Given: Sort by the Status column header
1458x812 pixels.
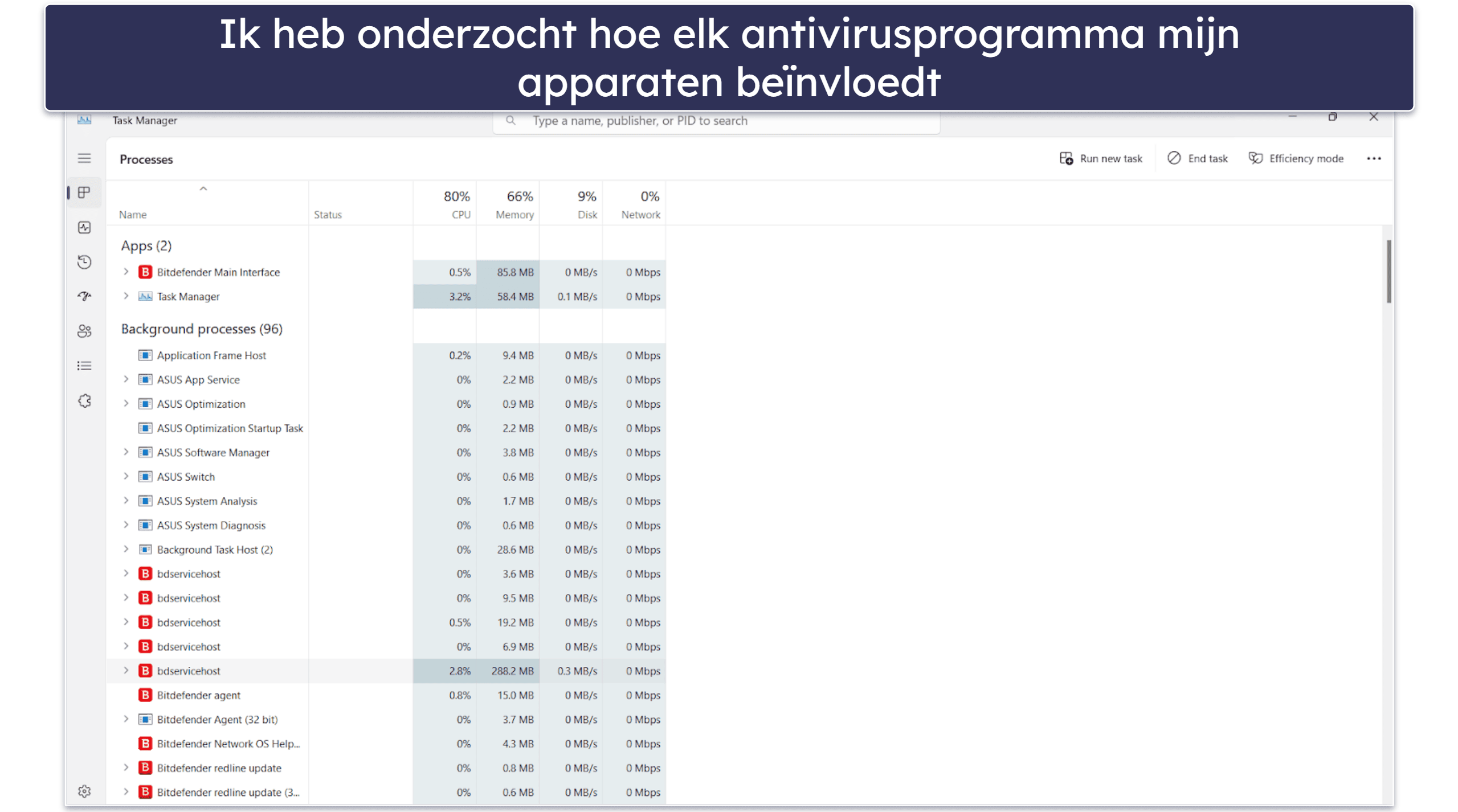Looking at the screenshot, I should click(361, 203).
